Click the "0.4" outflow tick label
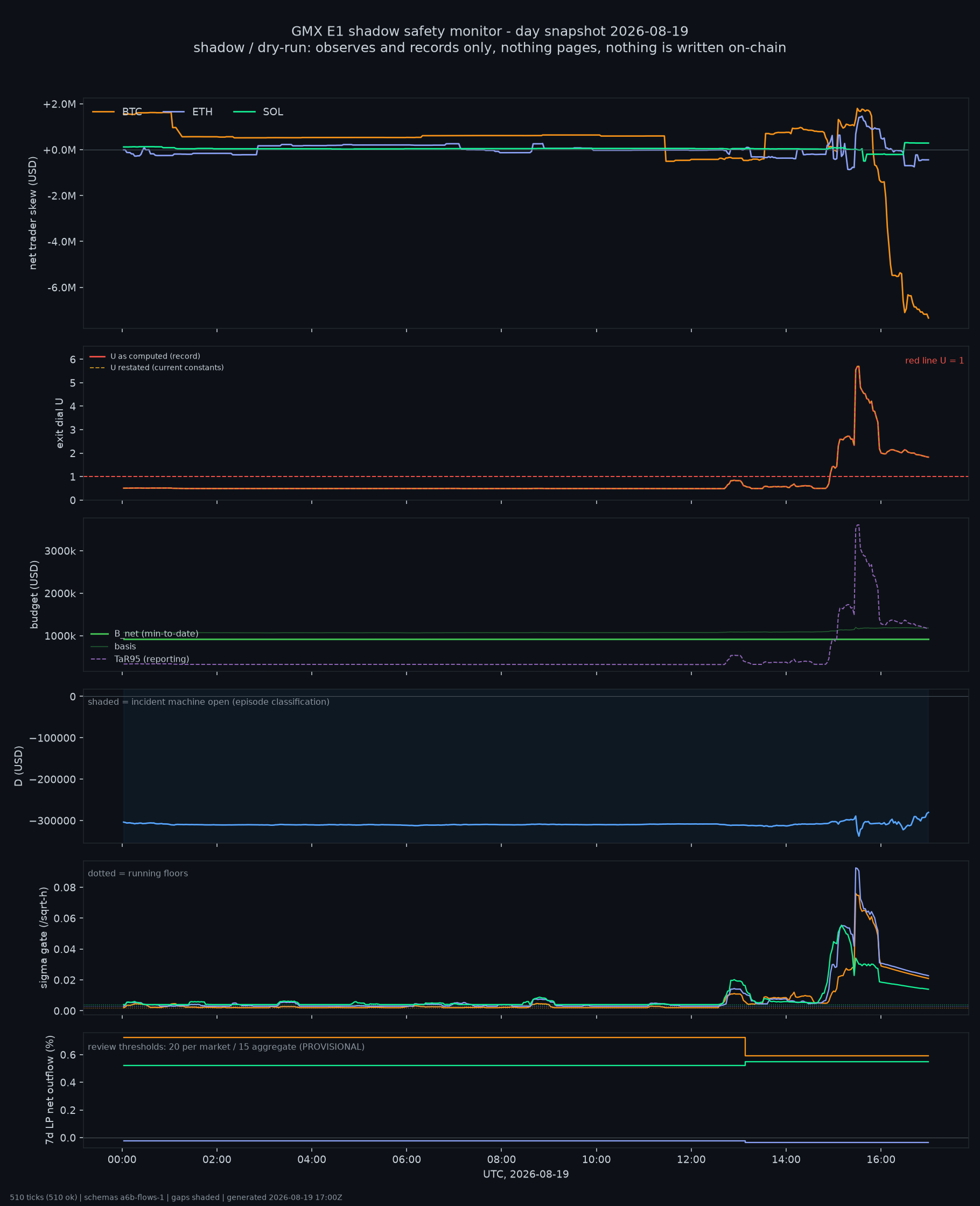Viewport: 980px width, 1206px height. [x=69, y=1082]
